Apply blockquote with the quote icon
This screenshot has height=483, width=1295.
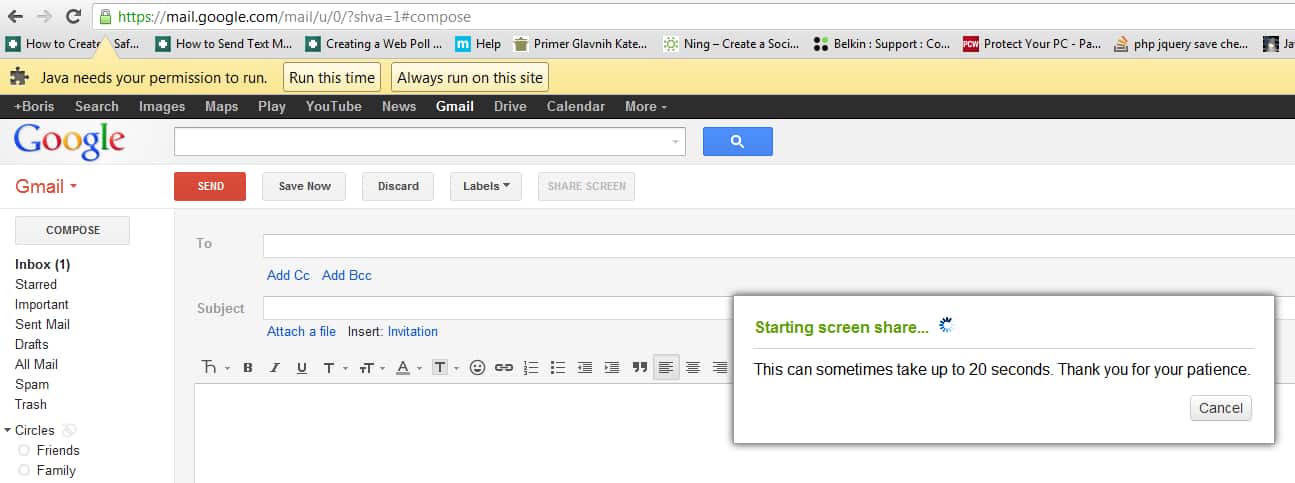(x=639, y=368)
